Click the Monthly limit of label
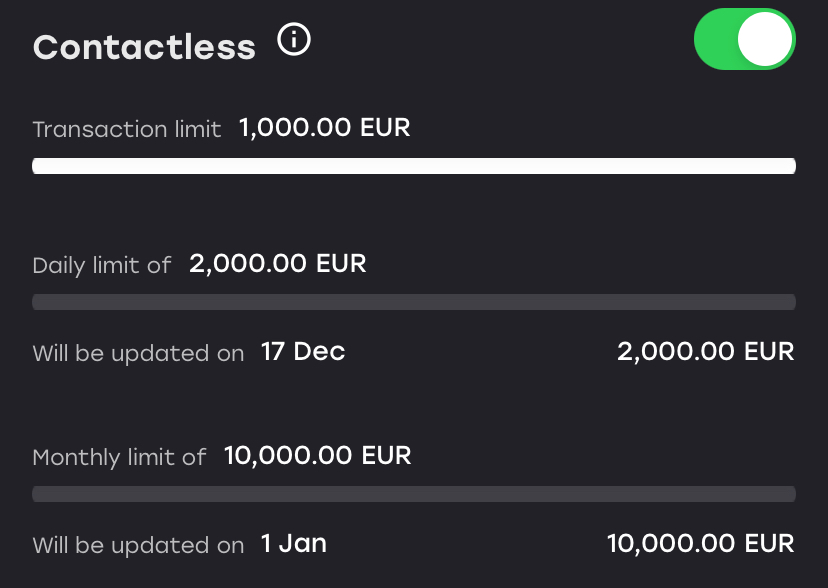Viewport: 828px width, 588px height. pyautogui.click(x=119, y=458)
